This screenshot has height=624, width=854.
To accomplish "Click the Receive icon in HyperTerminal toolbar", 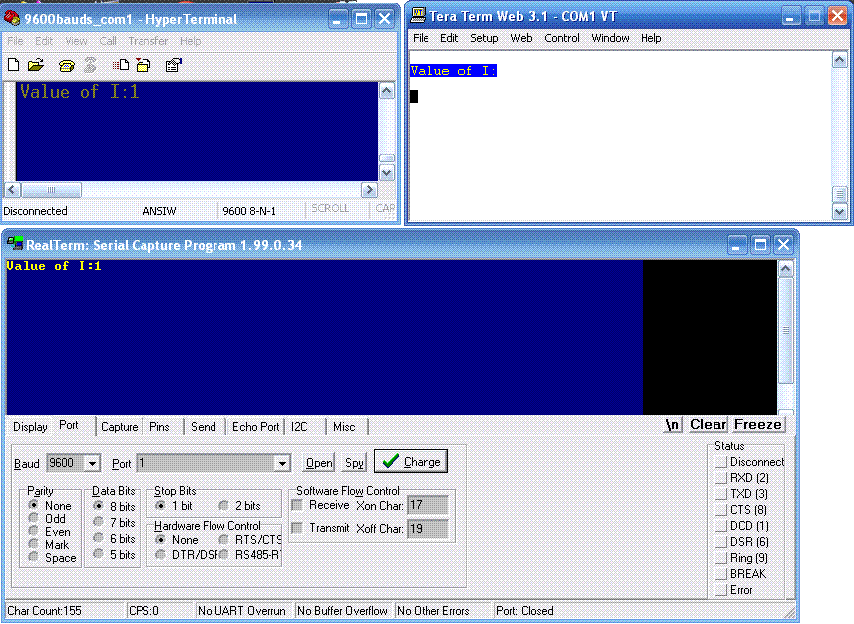I will pyautogui.click(x=144, y=65).
